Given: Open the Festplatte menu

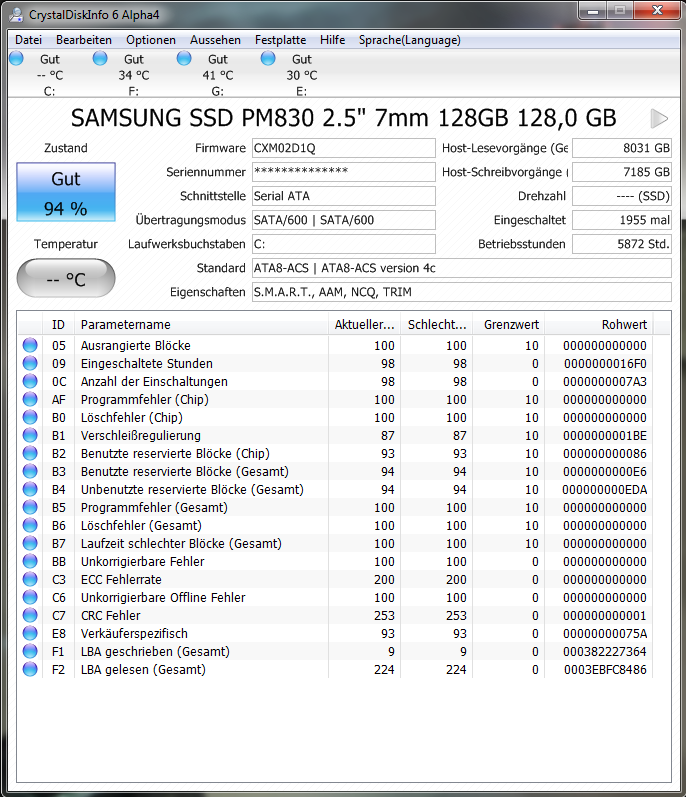Looking at the screenshot, I should (280, 40).
